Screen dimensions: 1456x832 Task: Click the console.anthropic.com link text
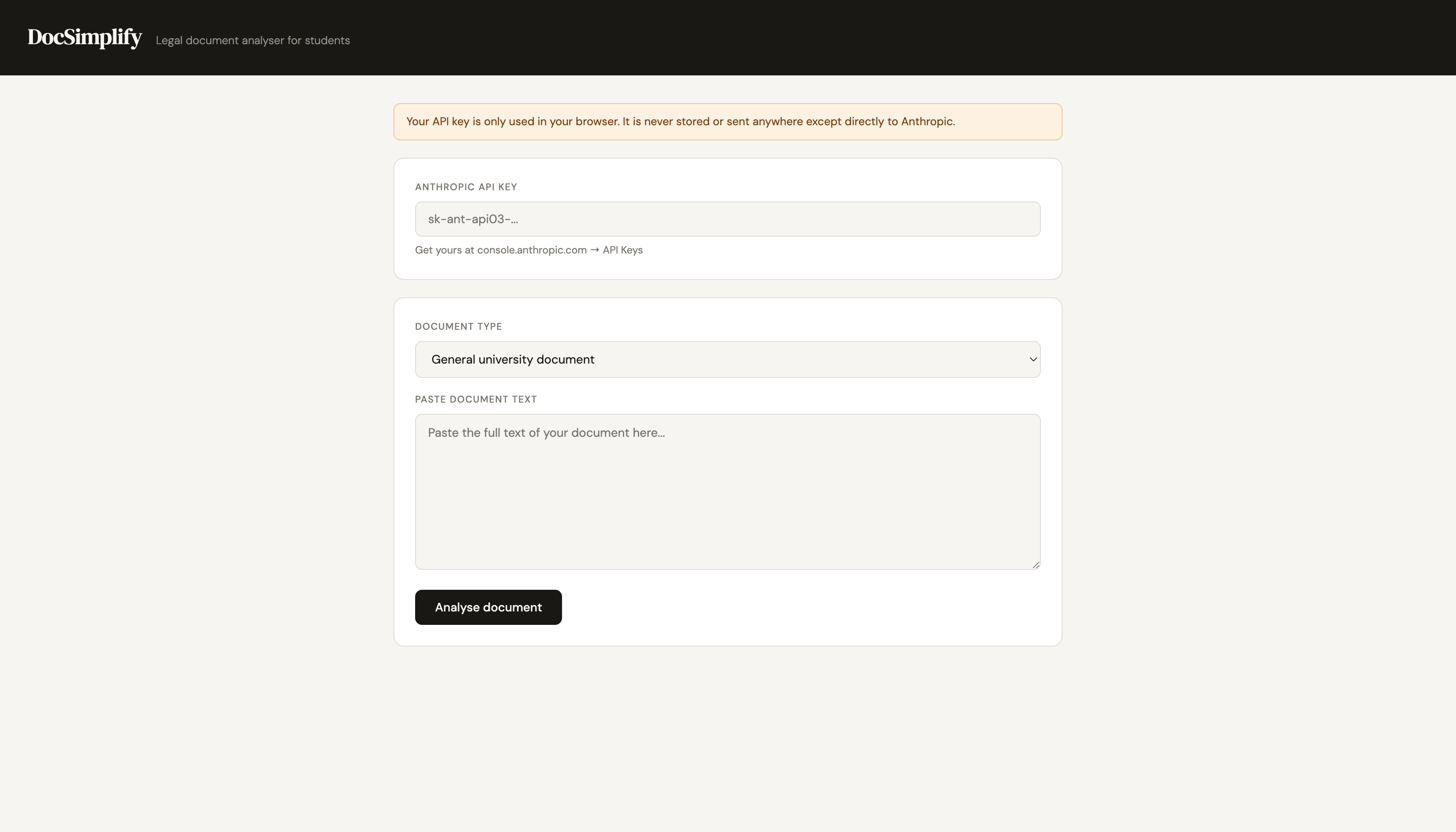coord(531,250)
